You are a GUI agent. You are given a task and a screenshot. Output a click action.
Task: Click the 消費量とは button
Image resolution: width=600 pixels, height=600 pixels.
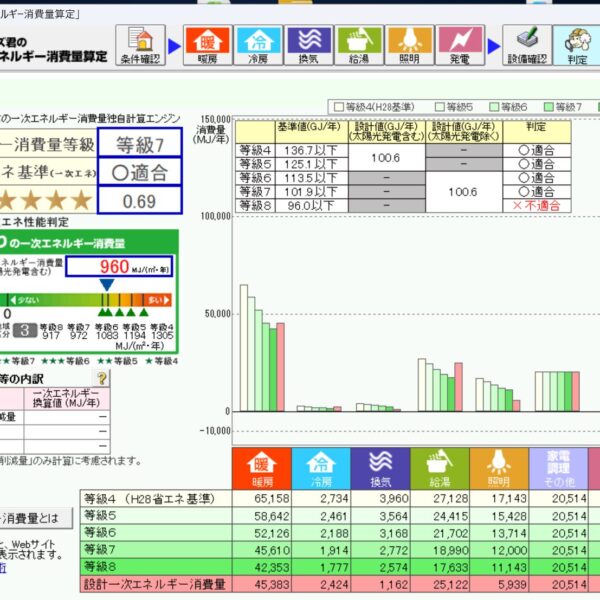36,518
